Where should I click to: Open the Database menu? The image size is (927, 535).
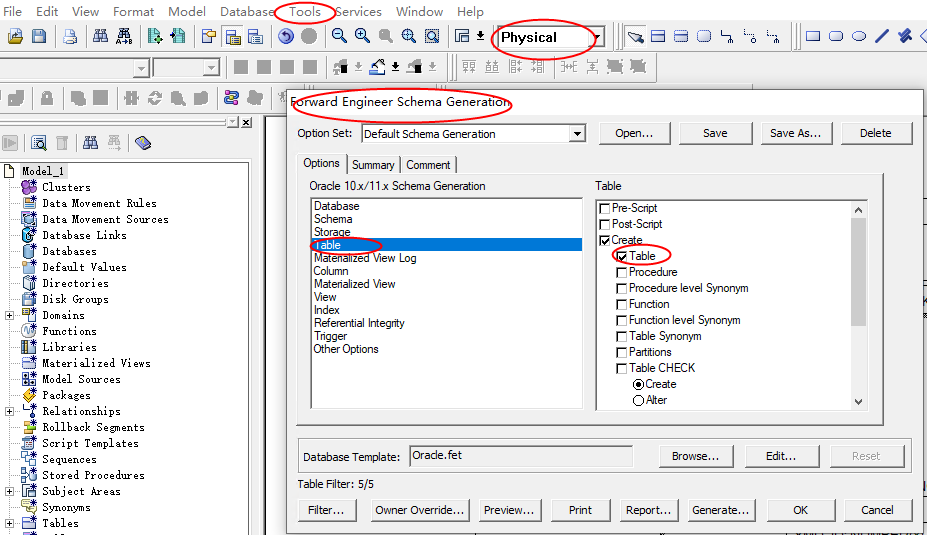(247, 12)
